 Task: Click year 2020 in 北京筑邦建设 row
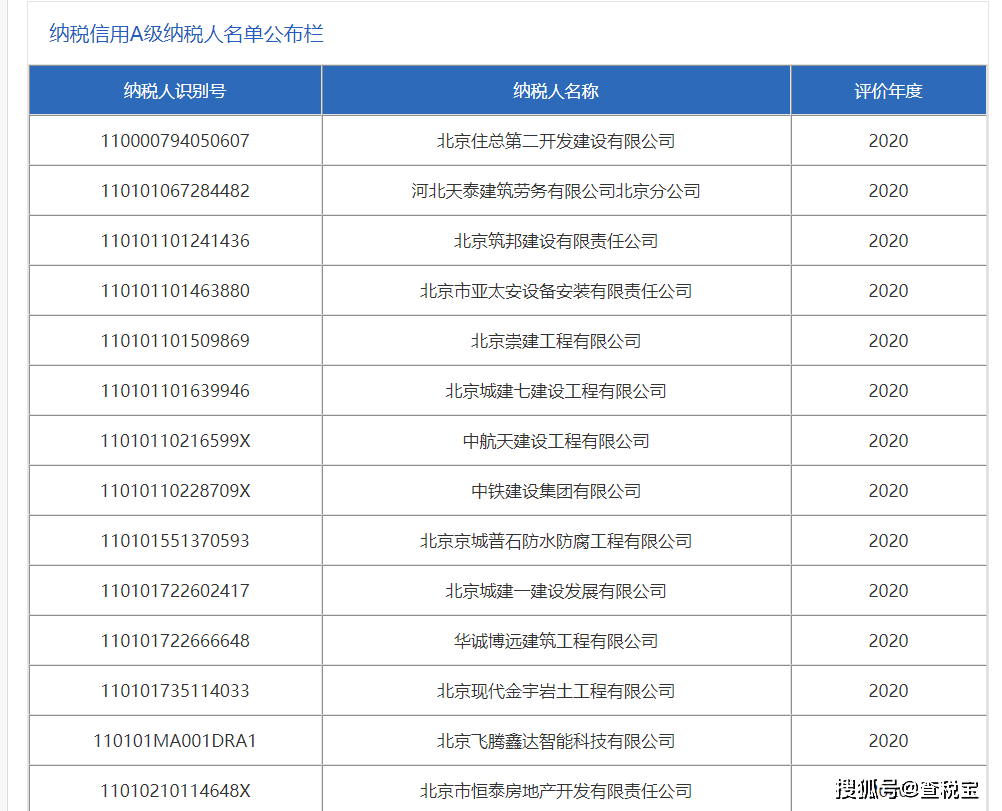(888, 240)
